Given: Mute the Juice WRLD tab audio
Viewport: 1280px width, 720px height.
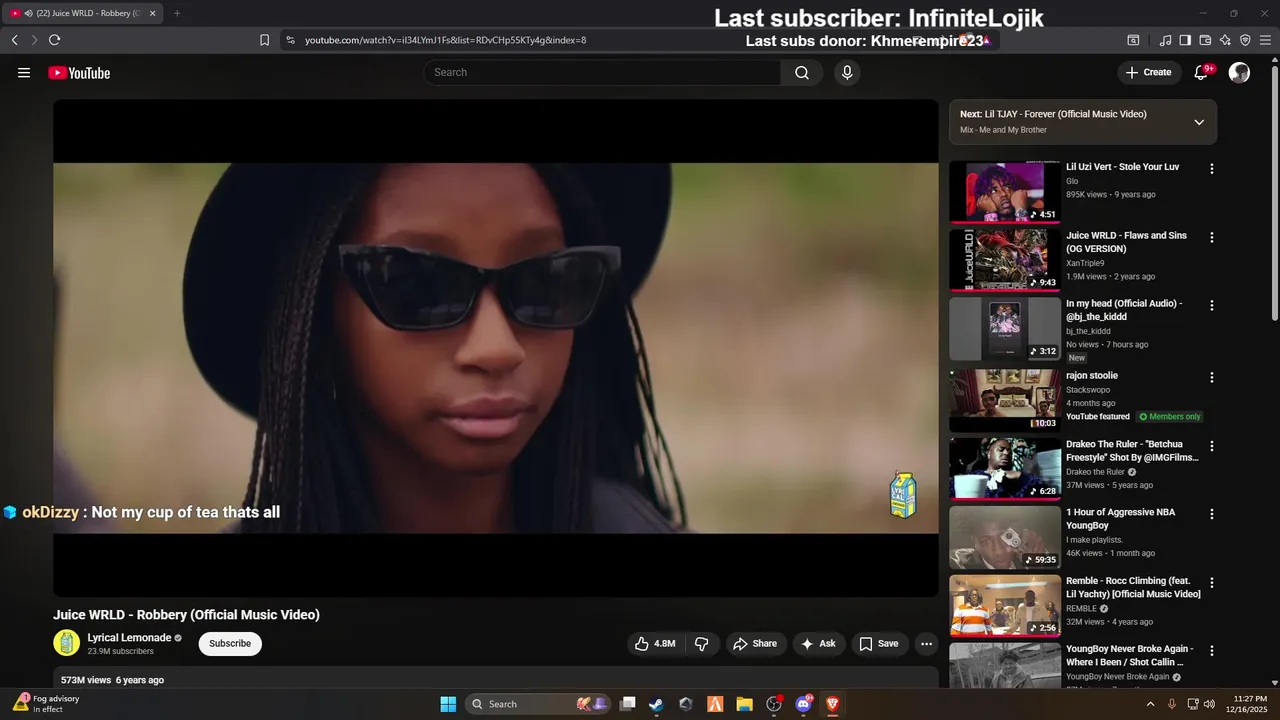Looking at the screenshot, I should 28,13.
